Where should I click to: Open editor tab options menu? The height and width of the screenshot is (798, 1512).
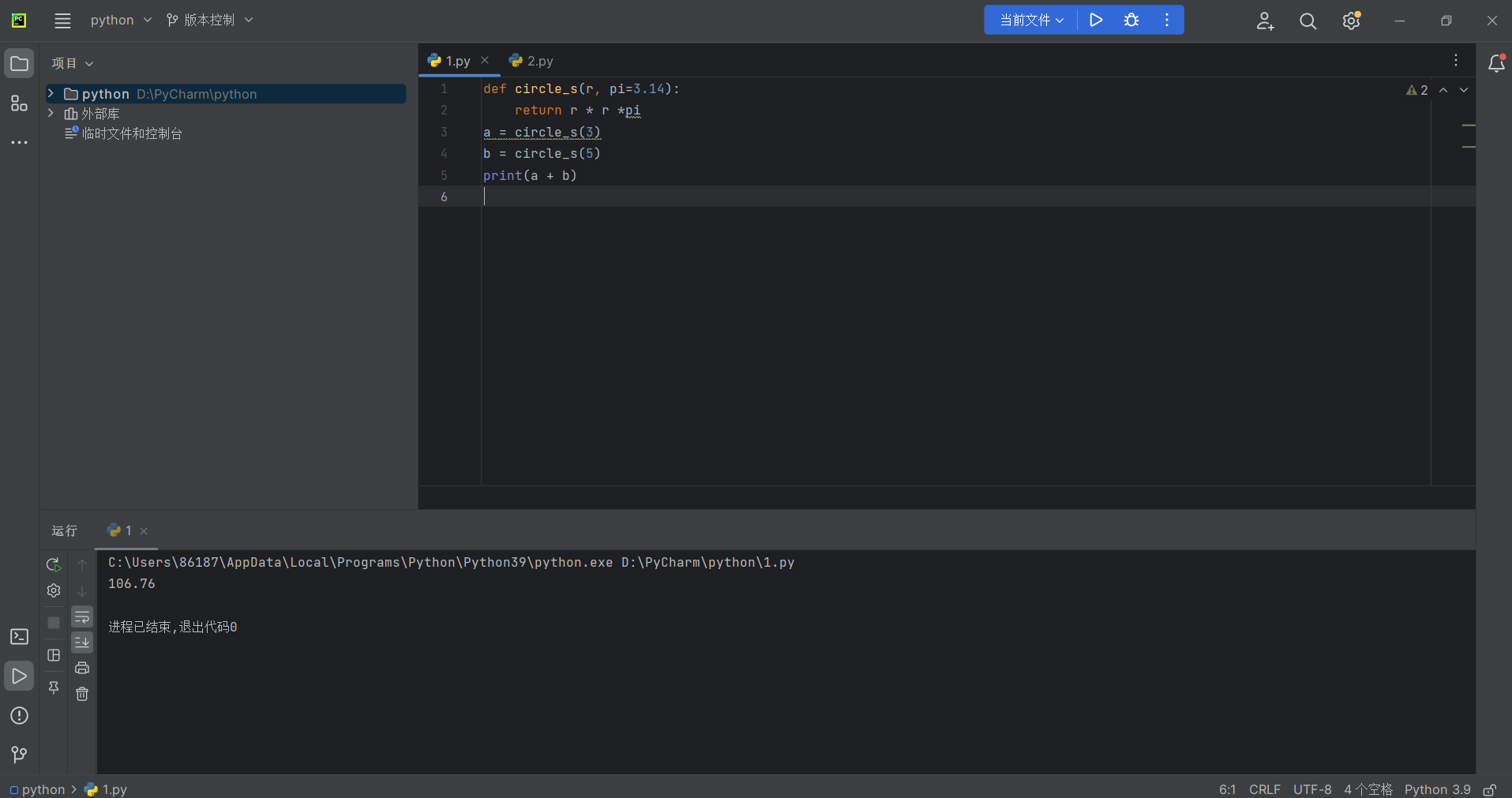point(1456,61)
